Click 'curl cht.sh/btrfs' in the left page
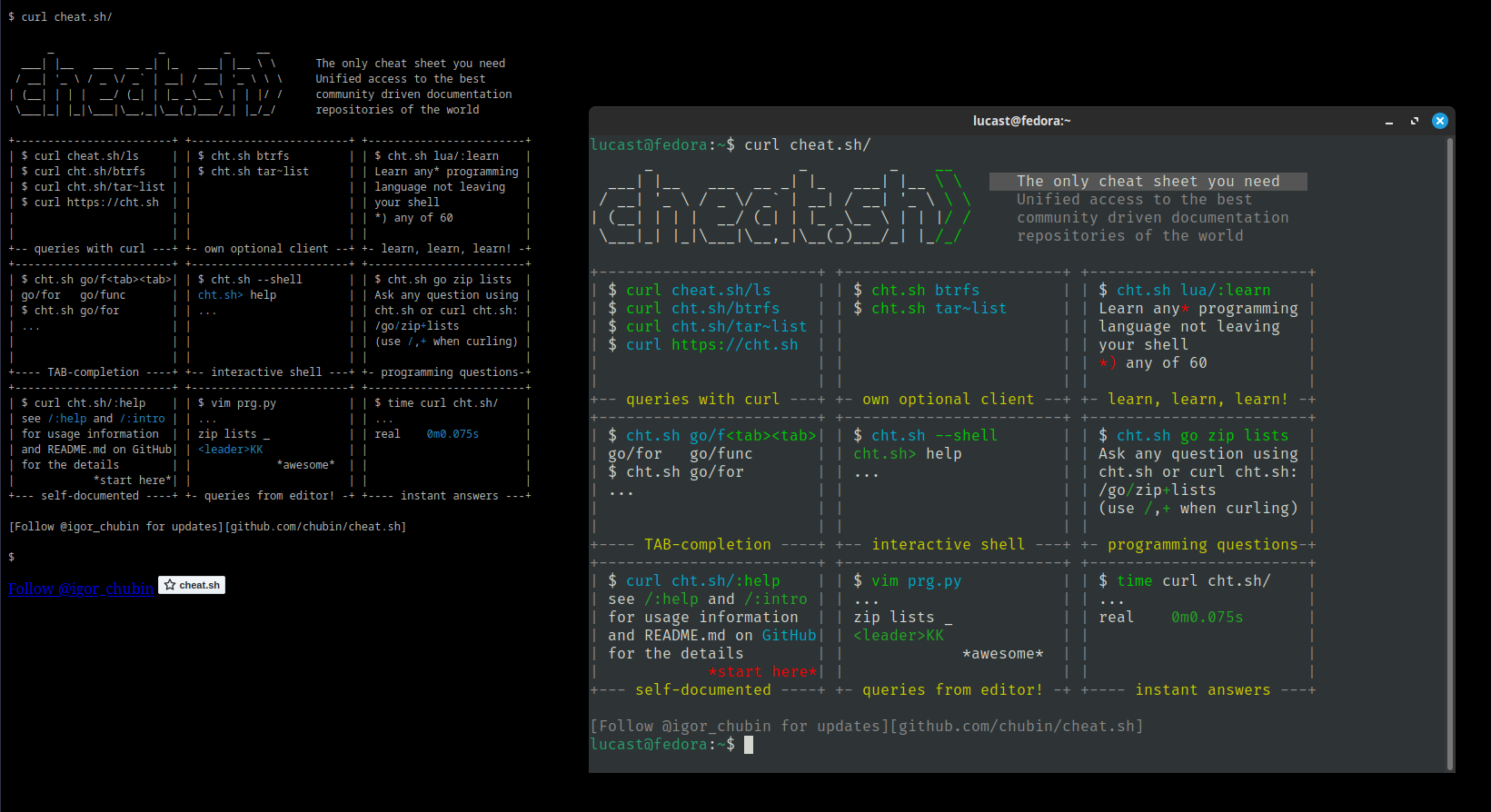 coord(90,172)
